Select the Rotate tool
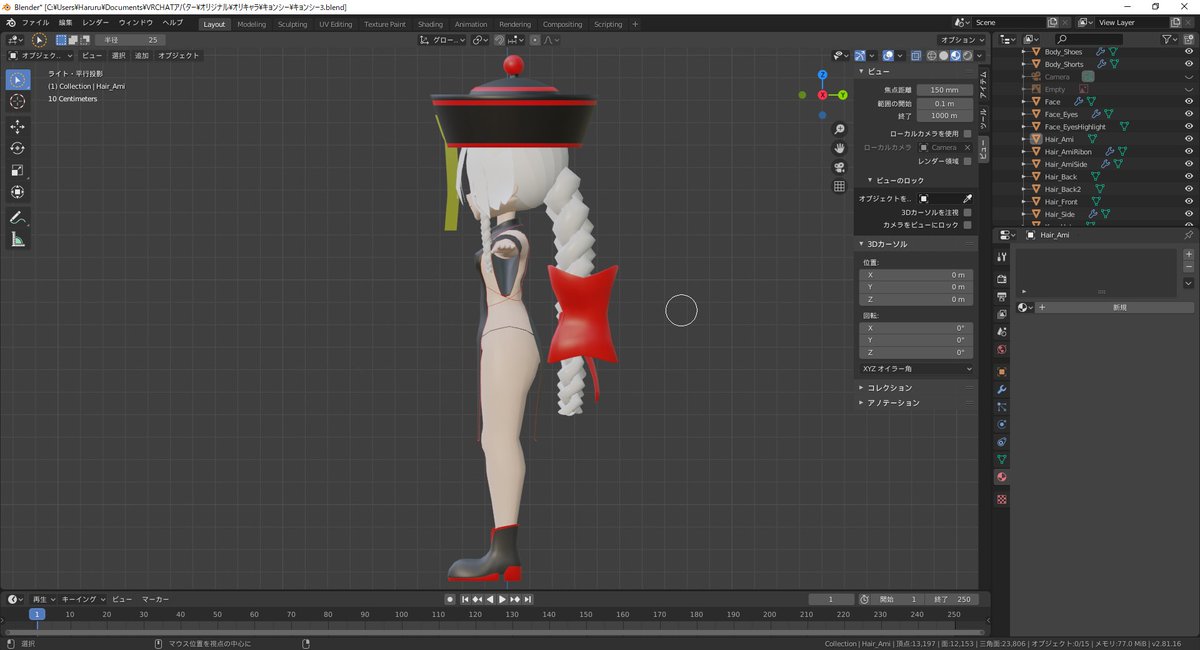 18,148
